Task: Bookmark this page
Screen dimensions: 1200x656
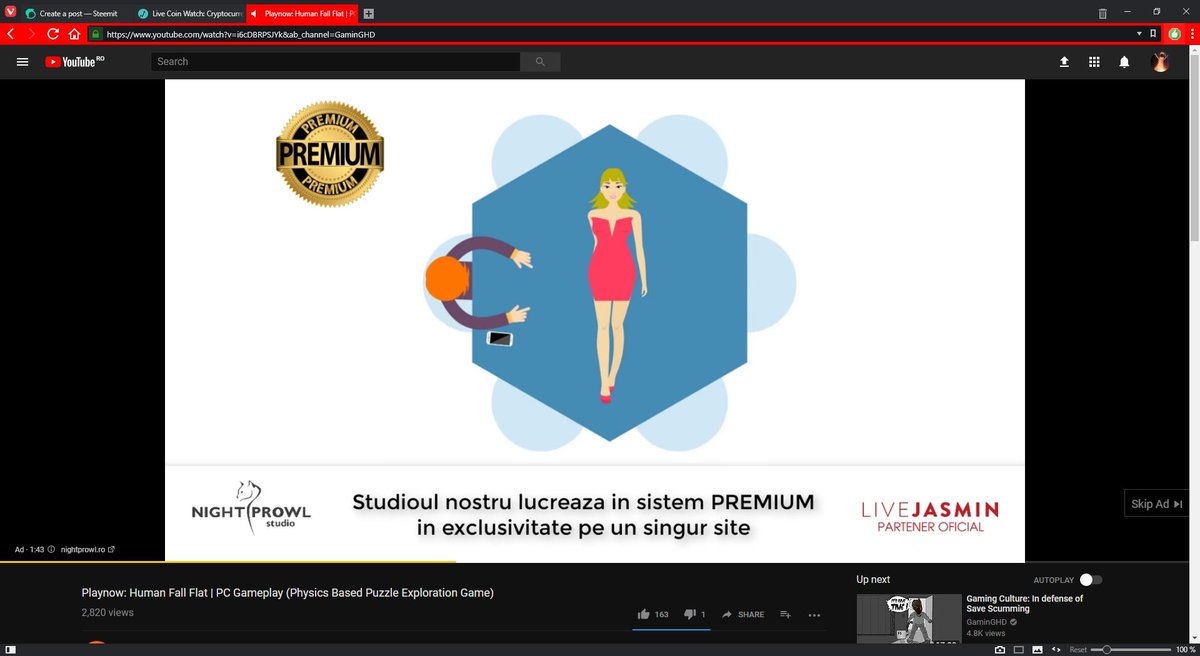Action: click(1153, 33)
